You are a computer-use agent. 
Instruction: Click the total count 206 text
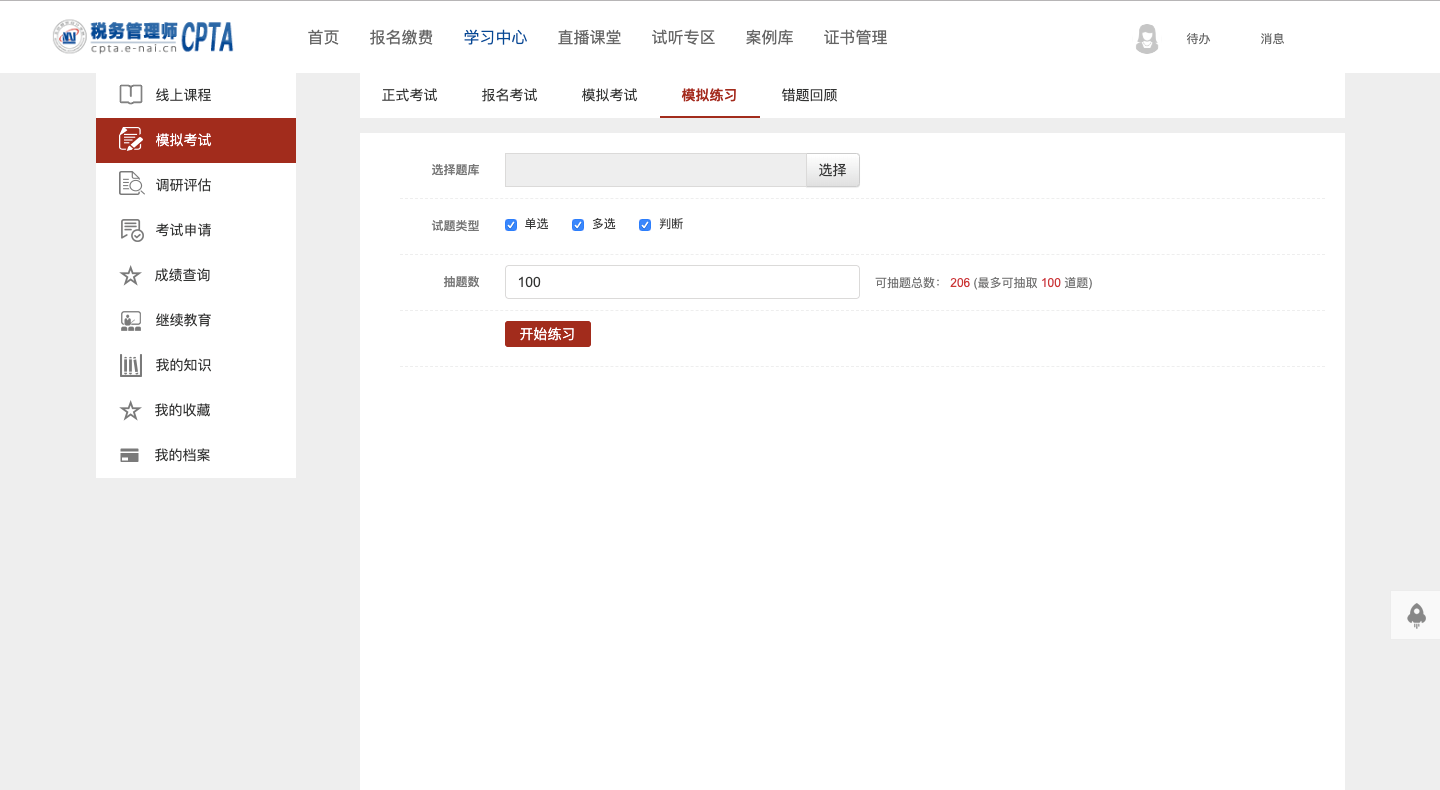click(x=960, y=283)
